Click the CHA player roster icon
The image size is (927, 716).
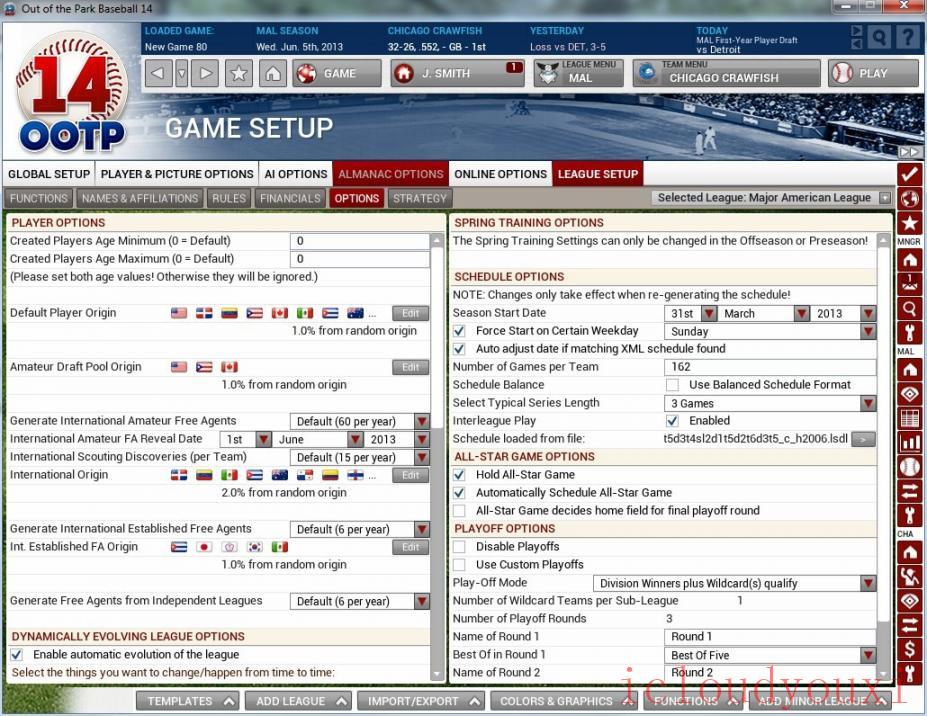[909, 576]
